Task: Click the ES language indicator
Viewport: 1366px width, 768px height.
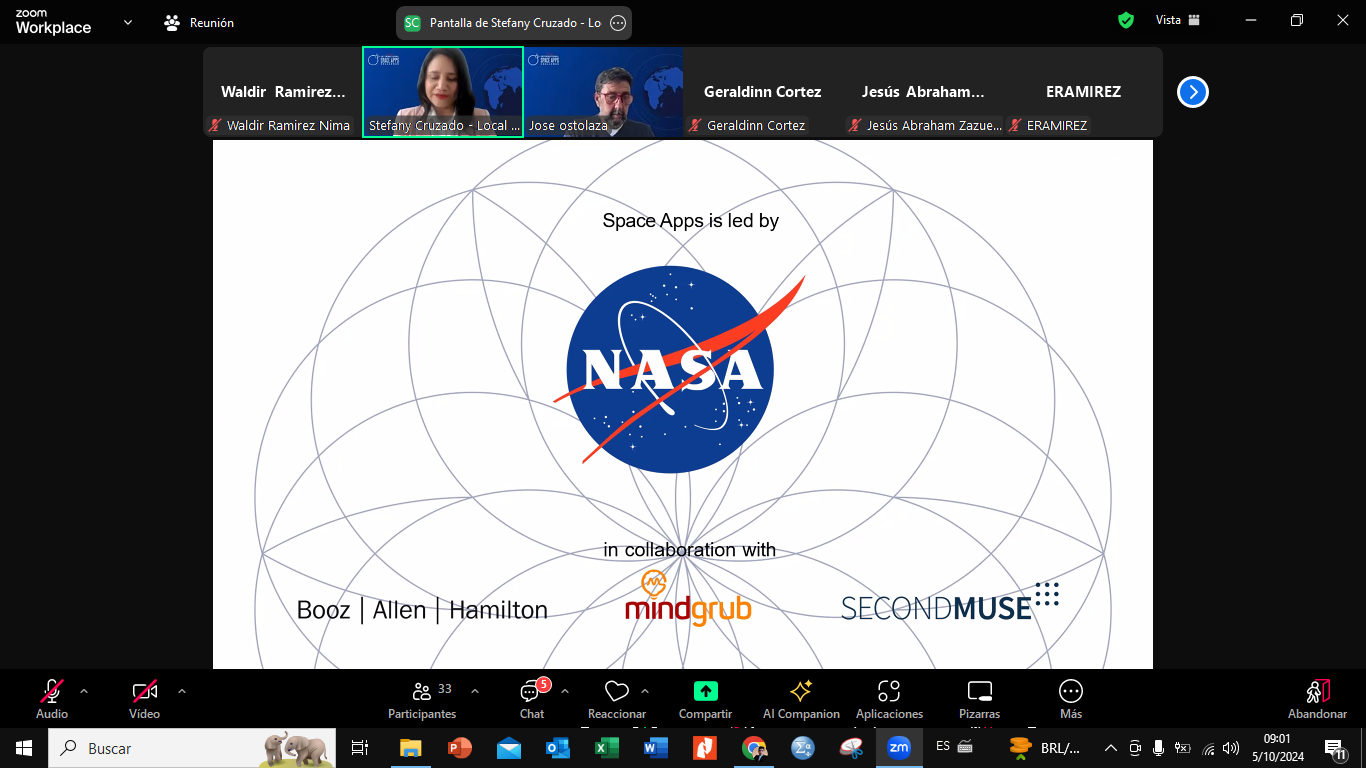Action: coord(943,746)
